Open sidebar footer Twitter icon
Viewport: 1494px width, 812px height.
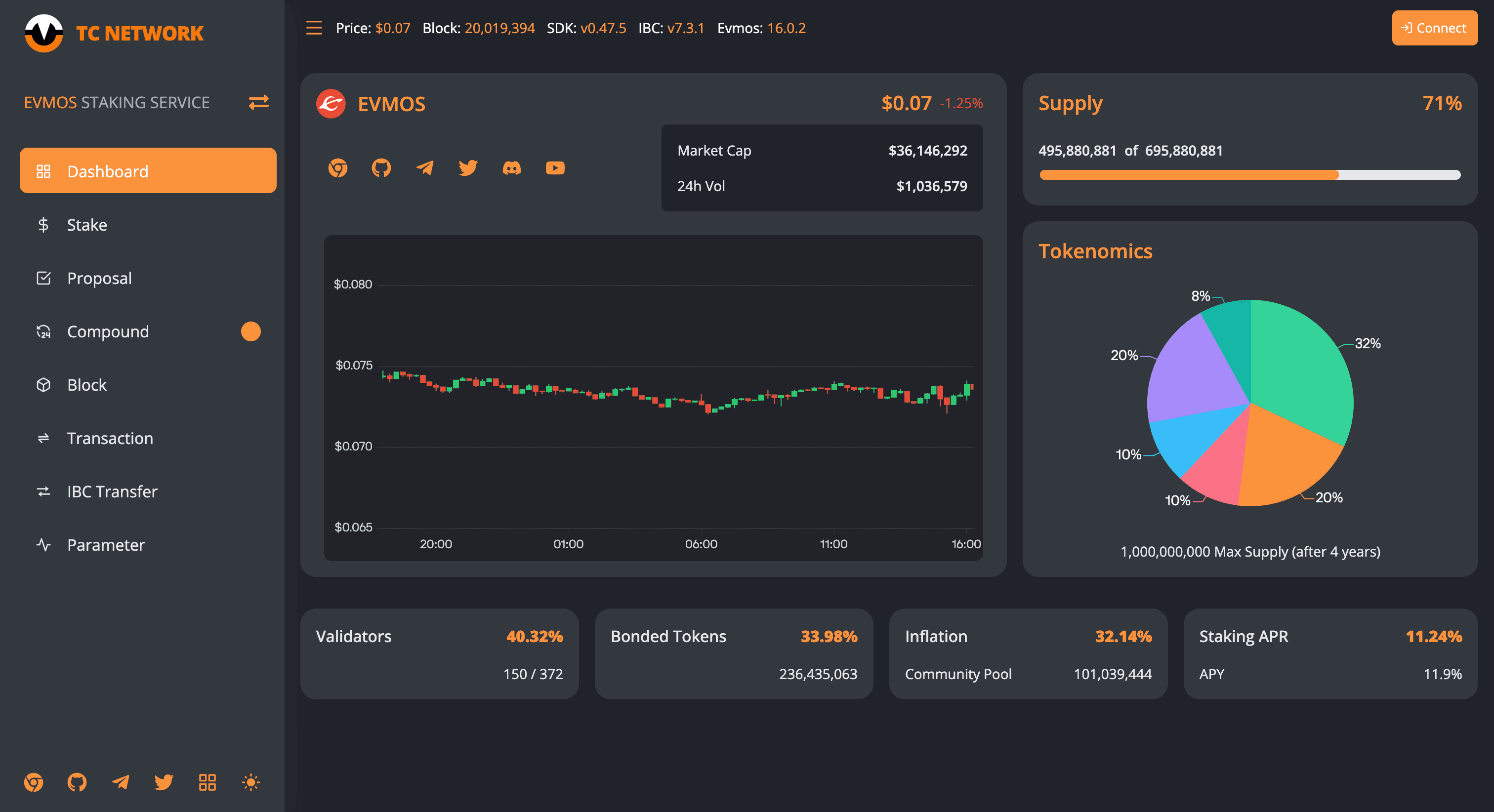164,782
